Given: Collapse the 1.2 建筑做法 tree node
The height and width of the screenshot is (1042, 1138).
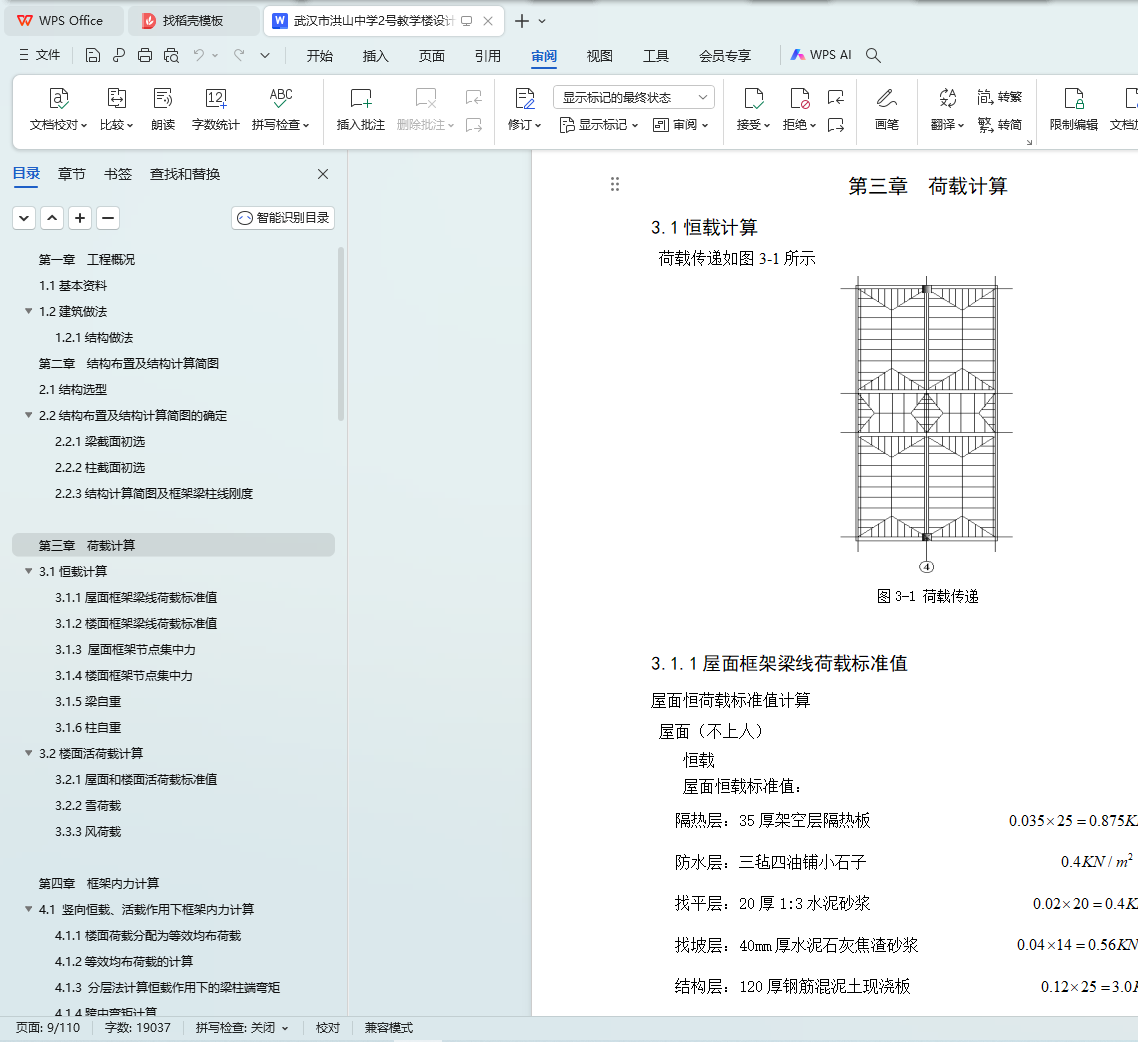Looking at the screenshot, I should [x=28, y=311].
